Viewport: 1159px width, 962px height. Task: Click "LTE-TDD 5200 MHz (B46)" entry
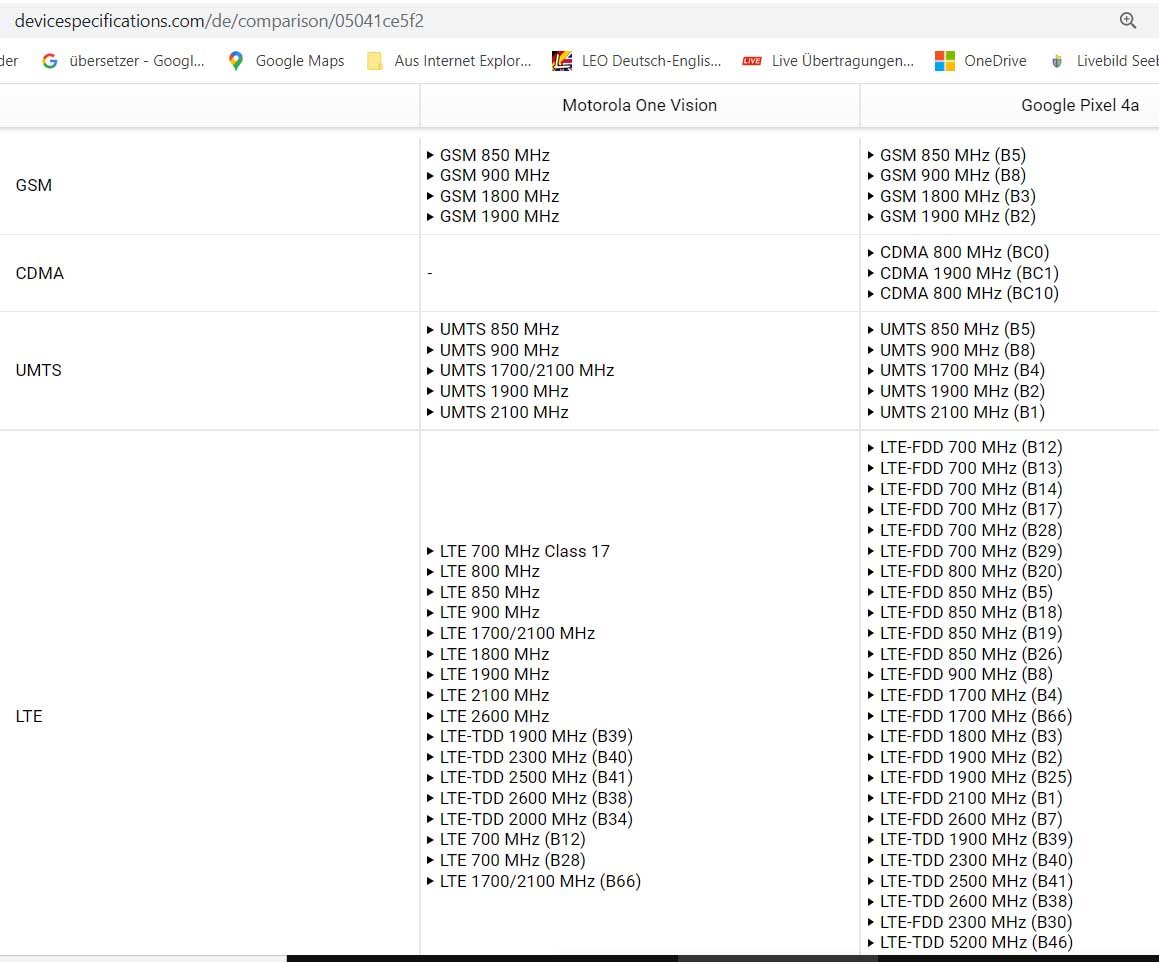click(x=976, y=942)
